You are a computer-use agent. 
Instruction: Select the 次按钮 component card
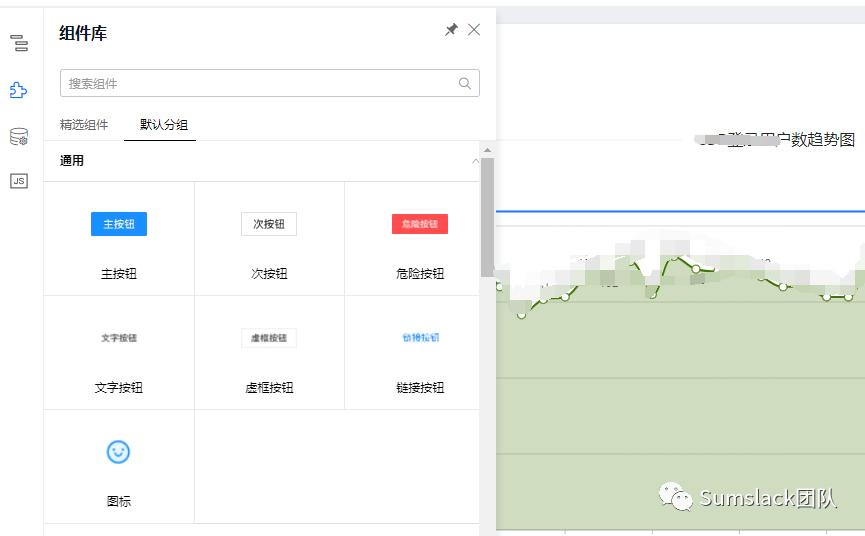coord(269,239)
